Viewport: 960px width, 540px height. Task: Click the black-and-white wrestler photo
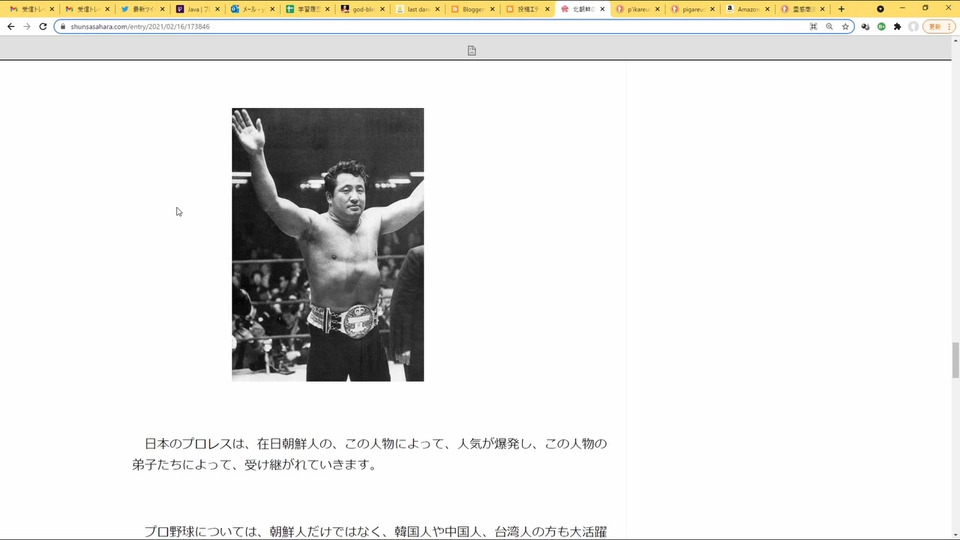point(328,244)
